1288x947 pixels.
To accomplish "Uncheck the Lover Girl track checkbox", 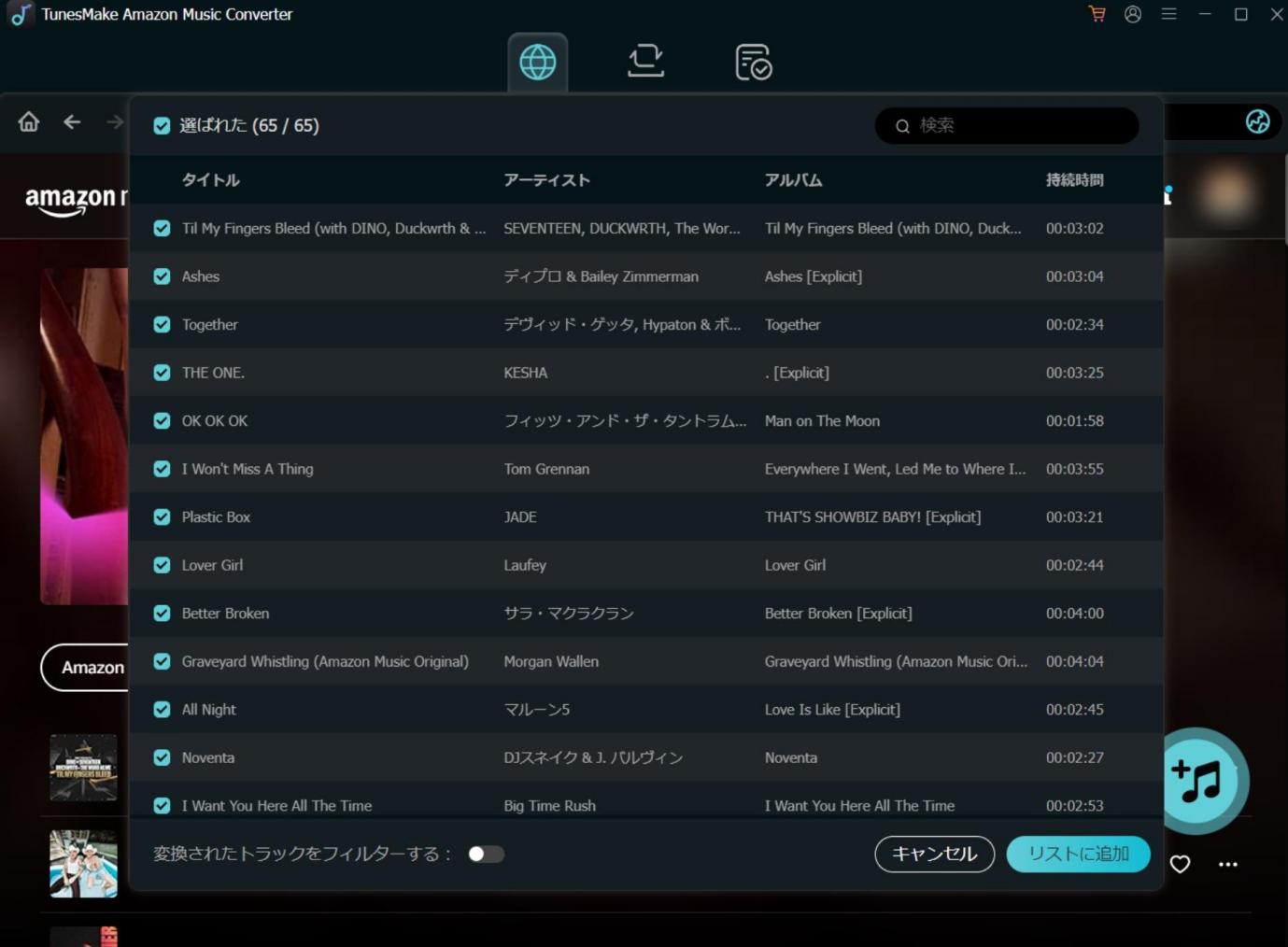I will [x=162, y=565].
